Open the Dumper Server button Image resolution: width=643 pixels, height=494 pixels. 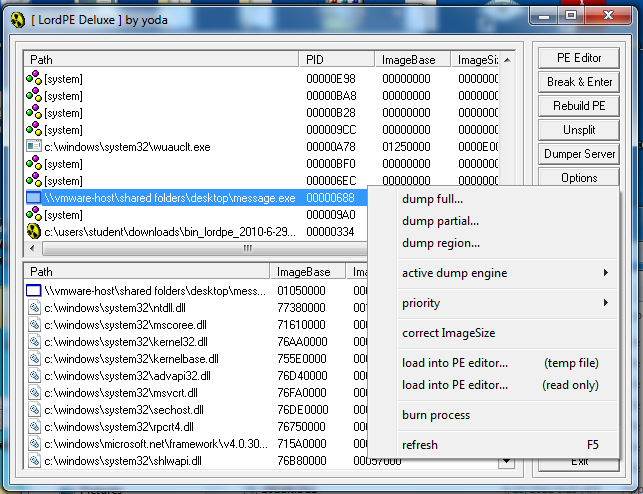click(579, 154)
